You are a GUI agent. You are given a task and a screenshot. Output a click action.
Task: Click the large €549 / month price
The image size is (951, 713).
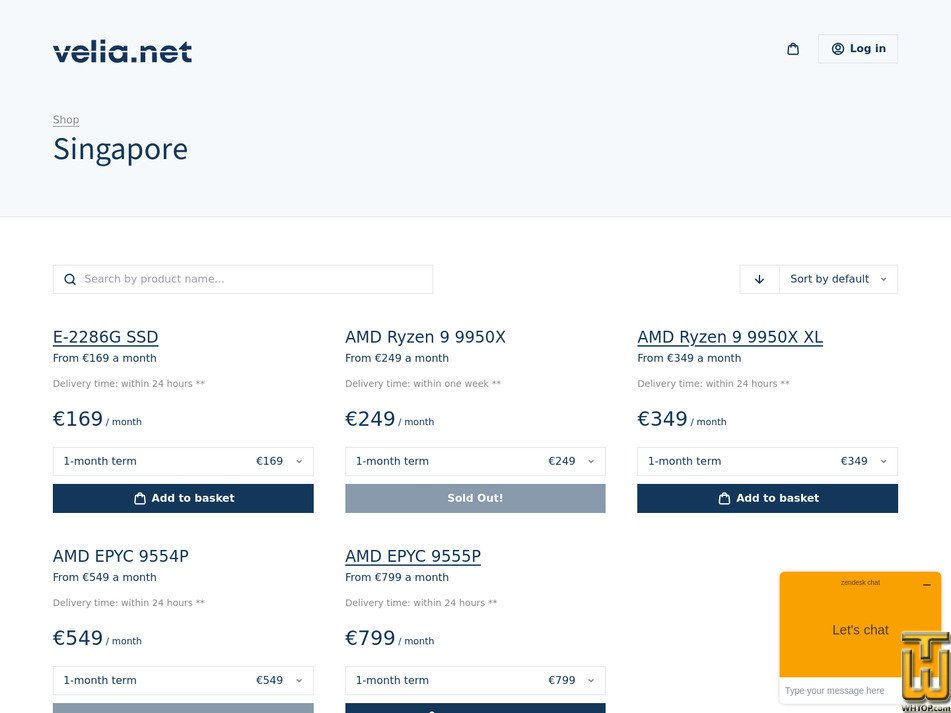pos(97,638)
